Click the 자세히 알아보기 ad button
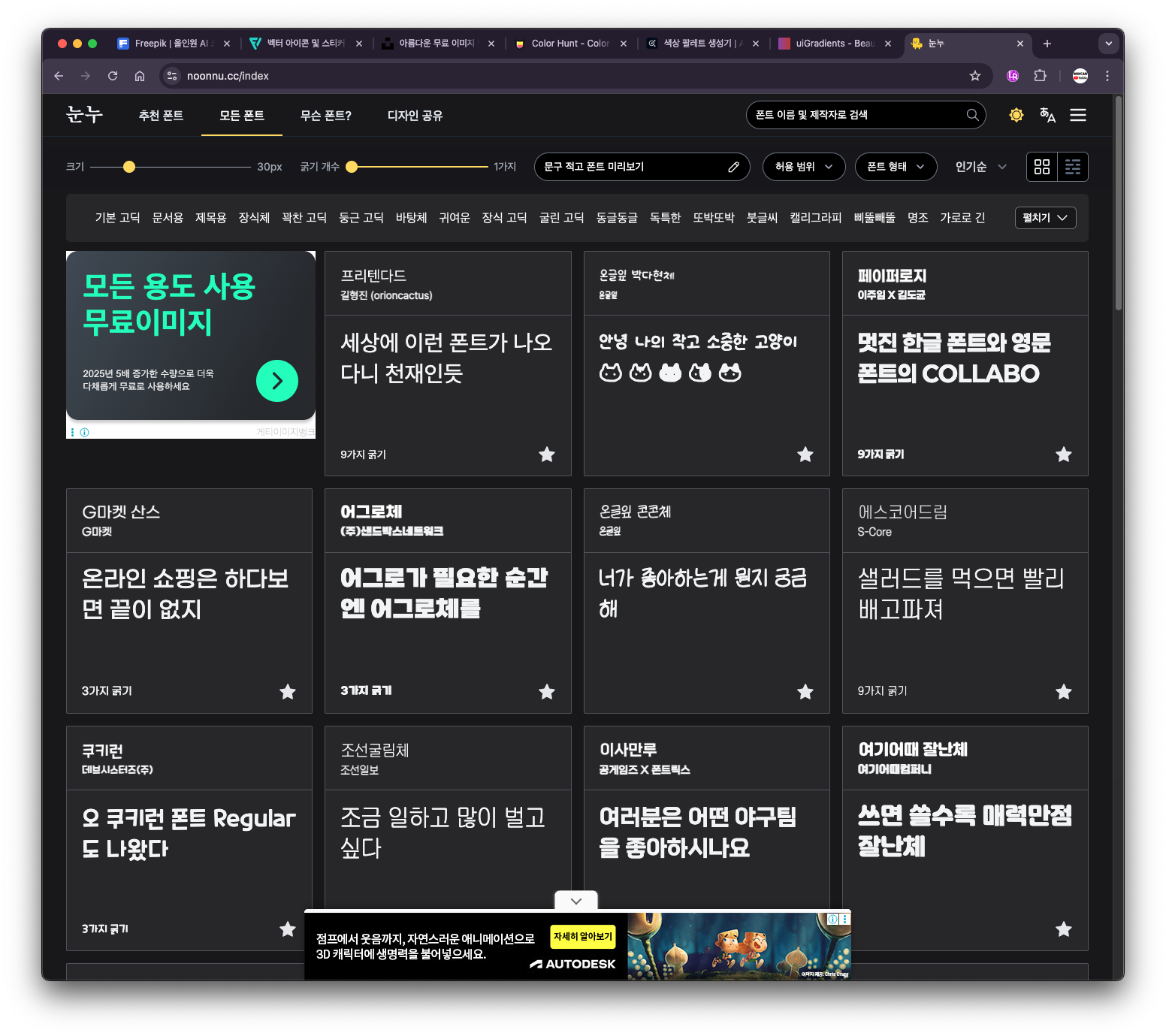The width and height of the screenshot is (1166, 1036). click(583, 937)
